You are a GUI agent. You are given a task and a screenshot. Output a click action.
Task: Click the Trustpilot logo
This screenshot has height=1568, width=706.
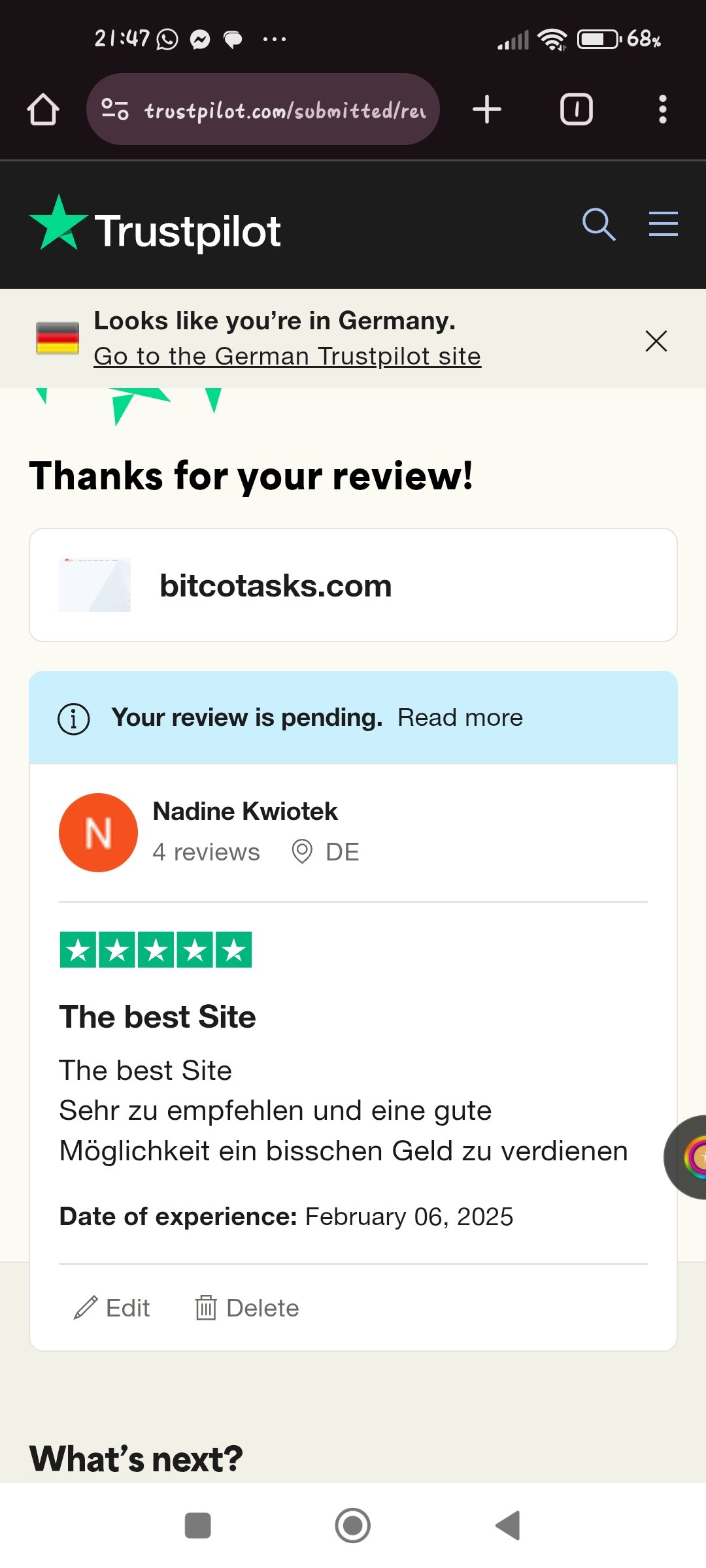156,226
